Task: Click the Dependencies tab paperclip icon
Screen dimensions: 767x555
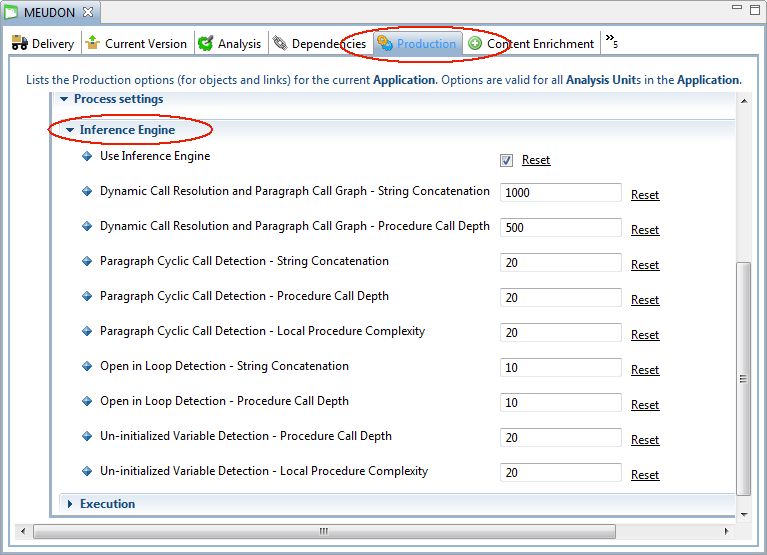Action: pos(280,44)
